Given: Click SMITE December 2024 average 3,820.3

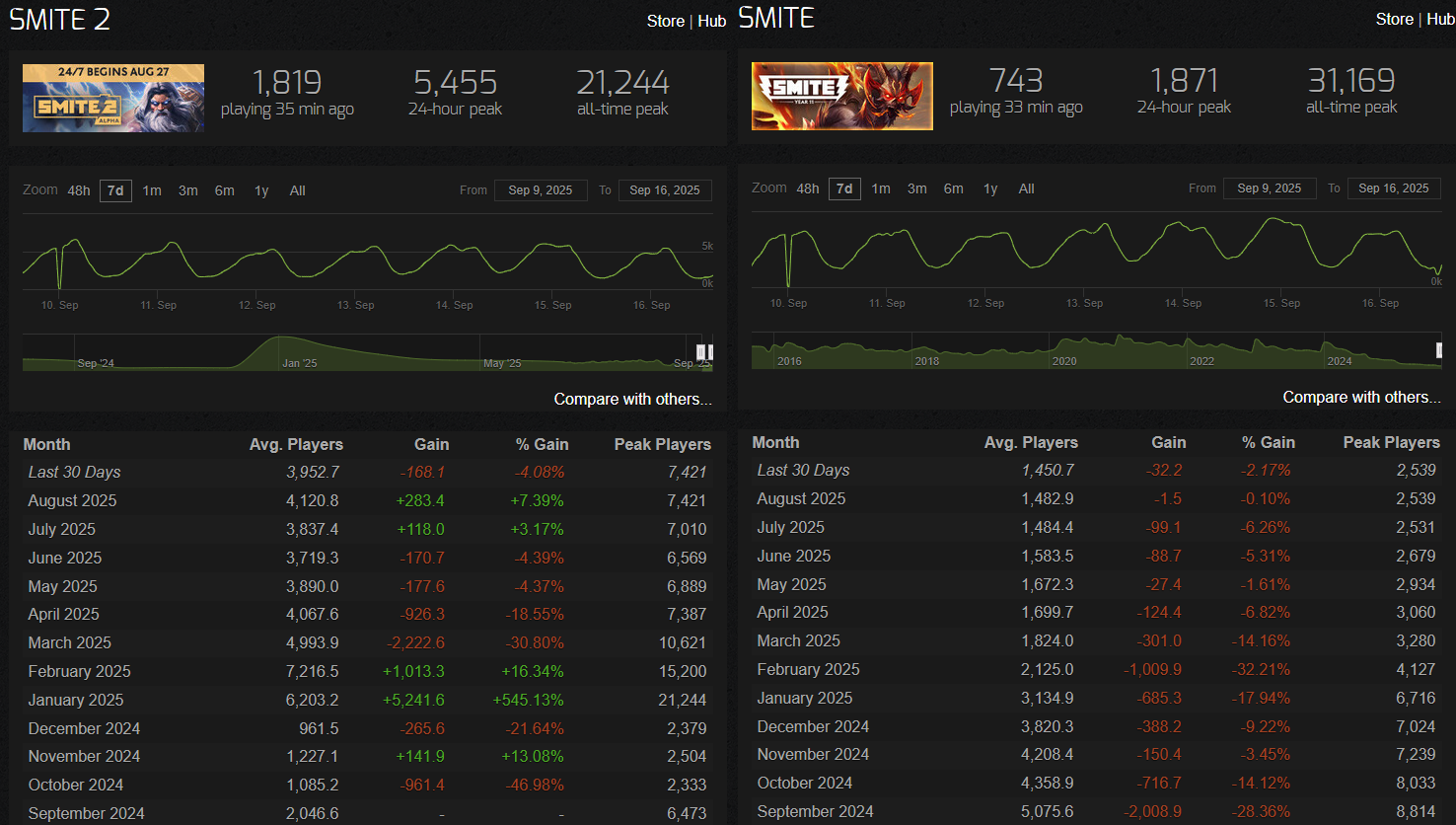Looking at the screenshot, I should tap(1048, 726).
